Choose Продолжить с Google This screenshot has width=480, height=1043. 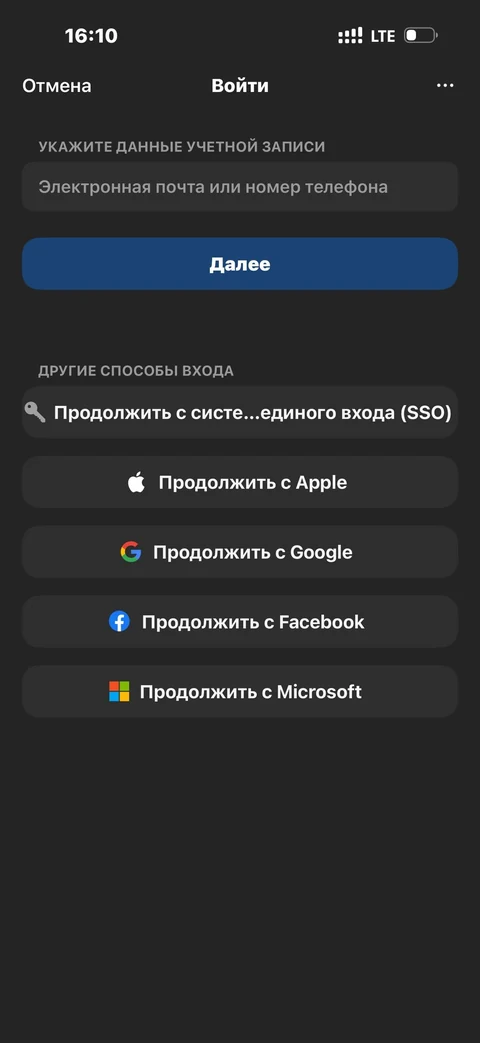point(240,552)
